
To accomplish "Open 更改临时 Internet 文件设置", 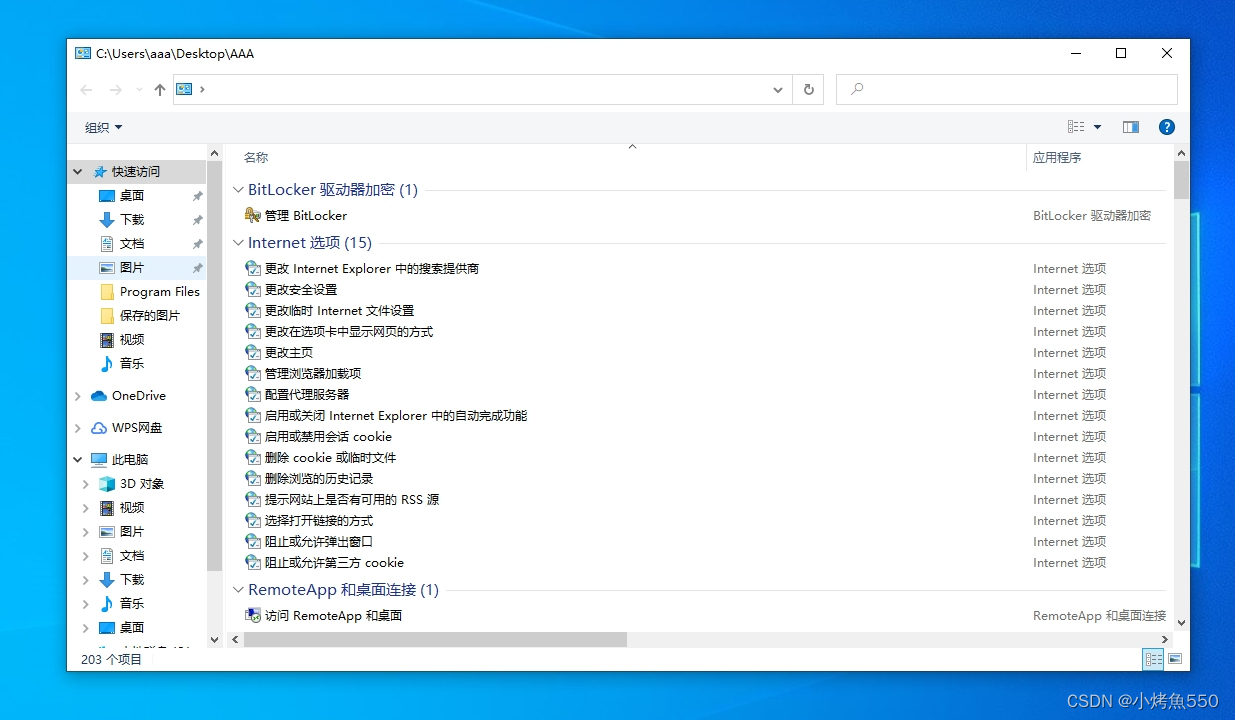I will [x=339, y=310].
